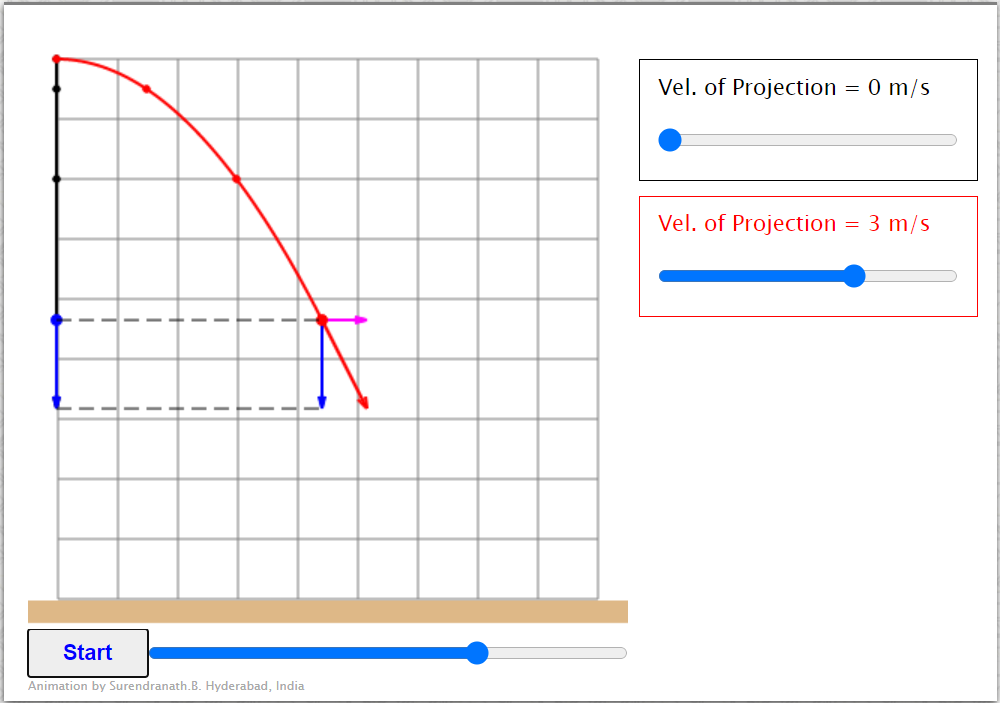Click the red projection velocity slider handle
This screenshot has width=1000, height=703.
click(x=854, y=276)
